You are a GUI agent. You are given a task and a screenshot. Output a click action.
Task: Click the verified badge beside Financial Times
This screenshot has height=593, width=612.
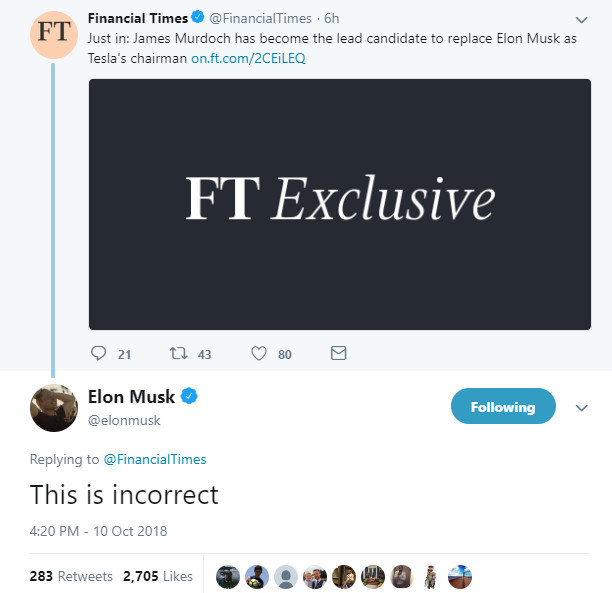coord(198,17)
